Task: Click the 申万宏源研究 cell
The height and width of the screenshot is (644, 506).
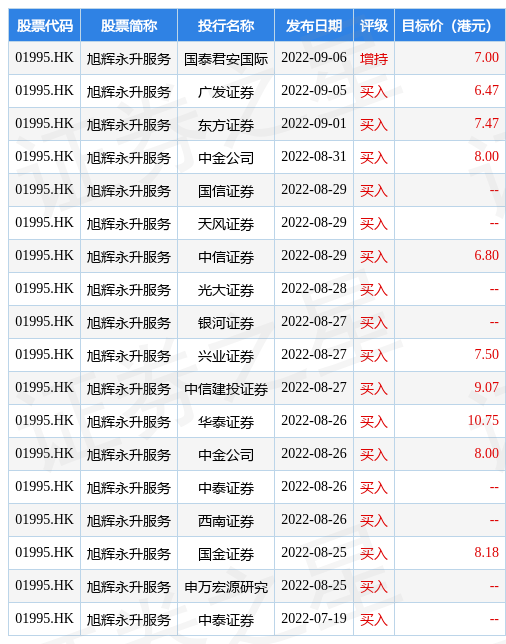Action: [226, 586]
